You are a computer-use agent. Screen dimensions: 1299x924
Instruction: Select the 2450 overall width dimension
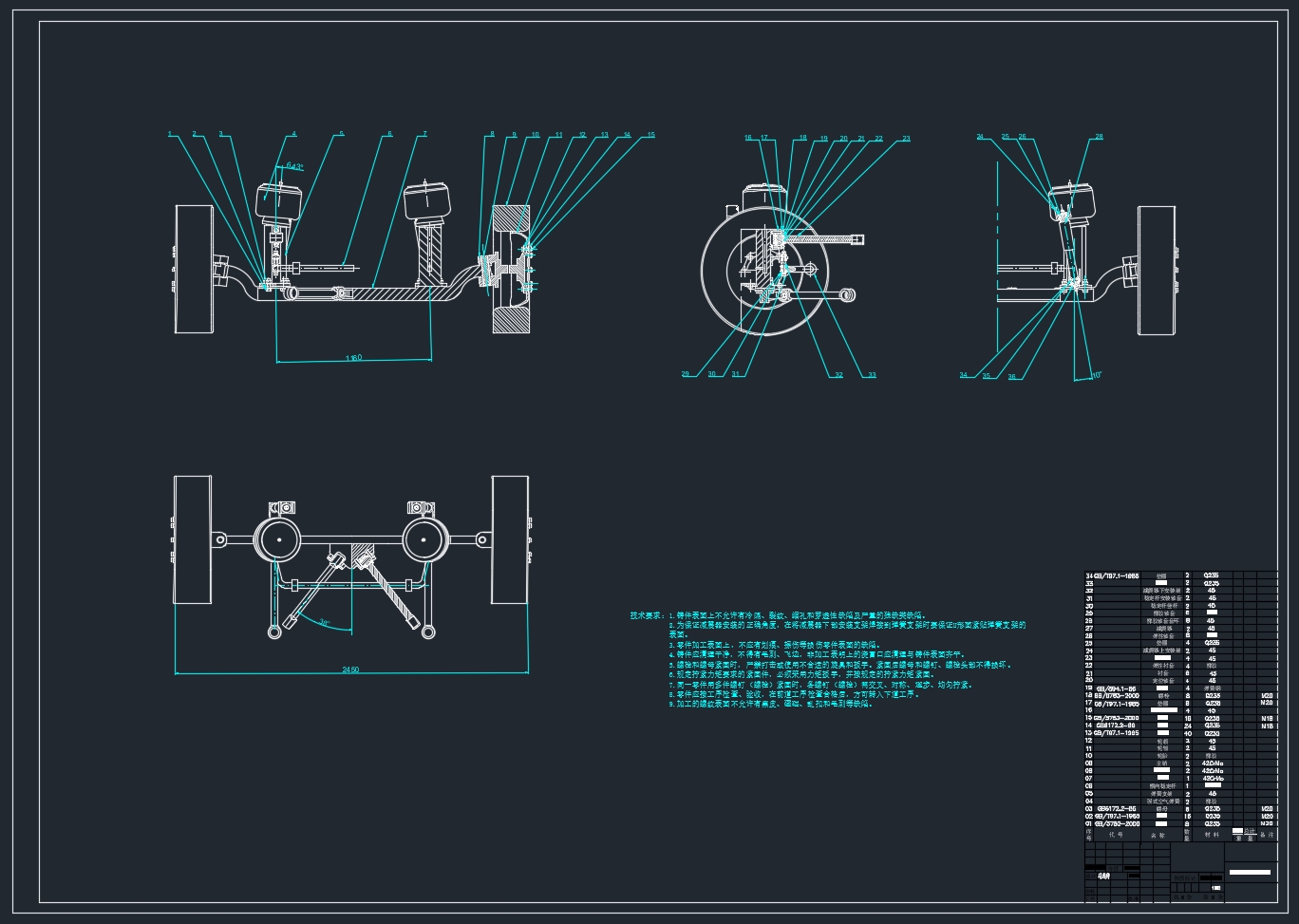350,670
